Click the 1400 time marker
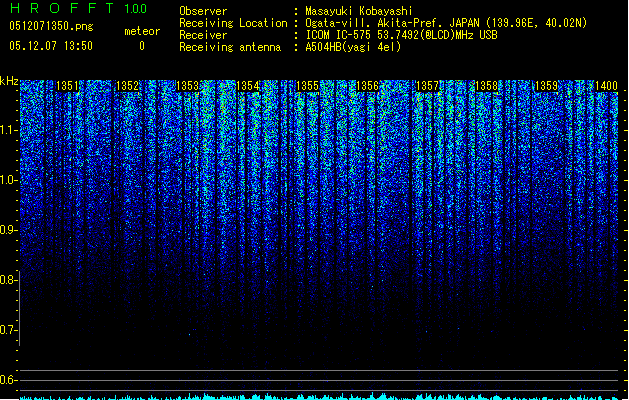This screenshot has height=400, width=629. (x=606, y=86)
